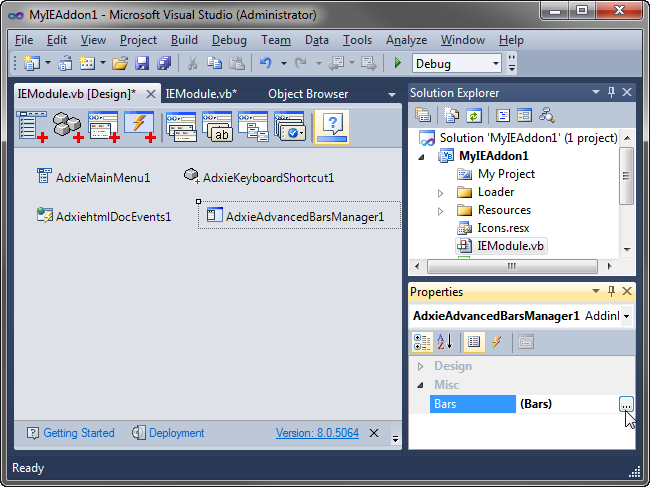Screen dimensions: 650x487
Task: Switch to the Object Browser tab
Action: point(308,94)
